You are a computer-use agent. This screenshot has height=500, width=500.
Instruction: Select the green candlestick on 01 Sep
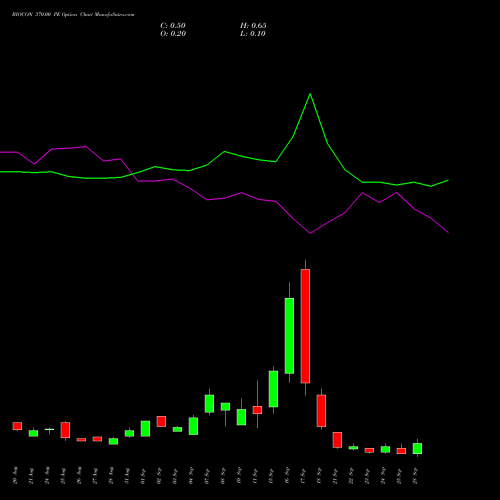[145, 429]
